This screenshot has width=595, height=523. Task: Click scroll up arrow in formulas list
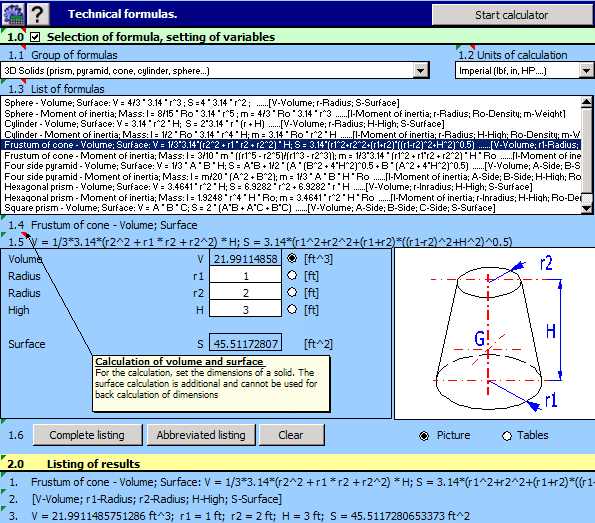(587, 102)
